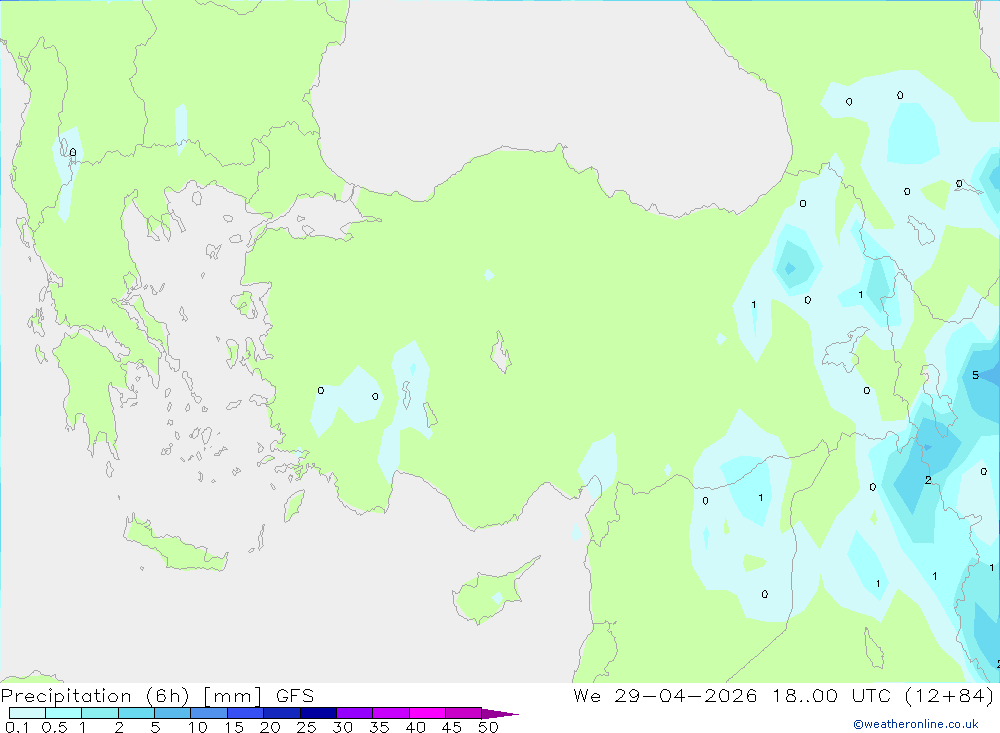Pick the 1–2 mm legend color swatch
This screenshot has width=1000, height=733.
[x=99, y=713]
